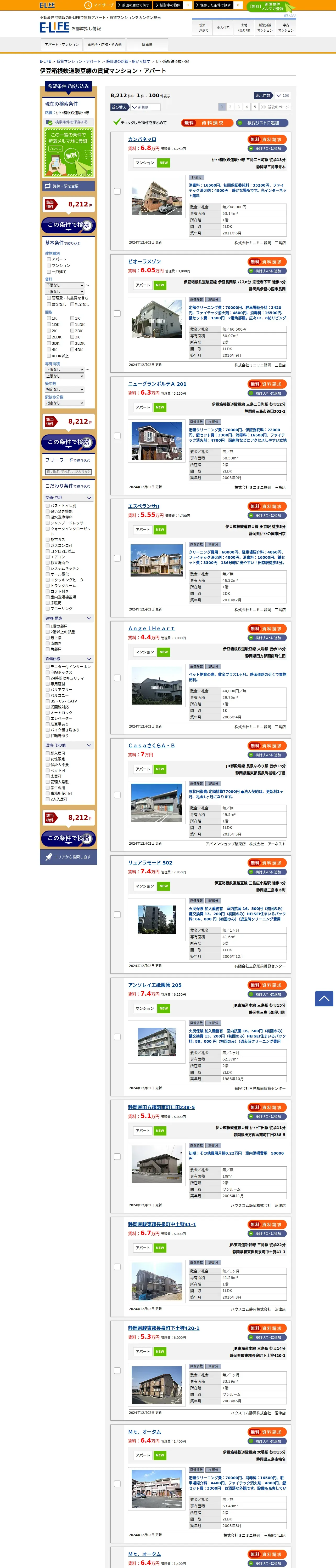Image resolution: width=336 pixels, height=1568 pixels.
Task: Collapse the 建物・構造 section
Action: [x=68, y=618]
